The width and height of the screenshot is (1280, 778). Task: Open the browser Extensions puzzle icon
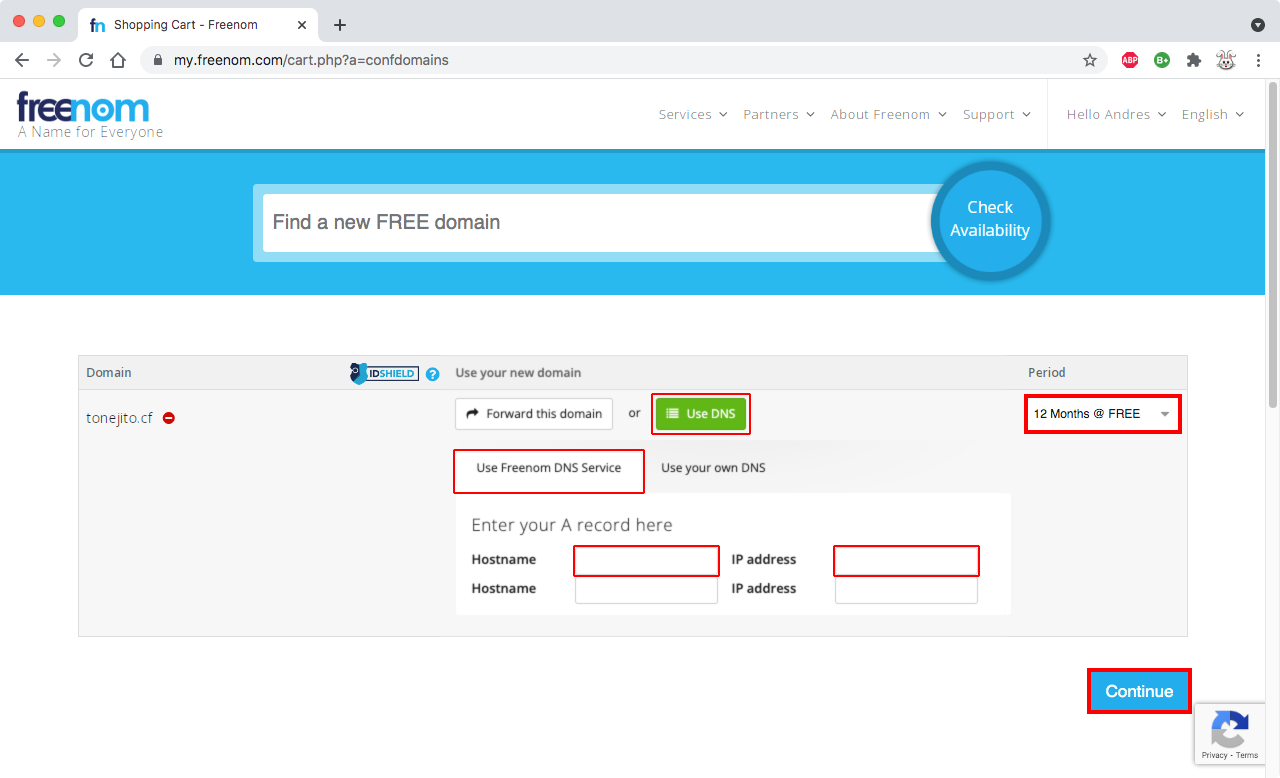tap(1193, 60)
